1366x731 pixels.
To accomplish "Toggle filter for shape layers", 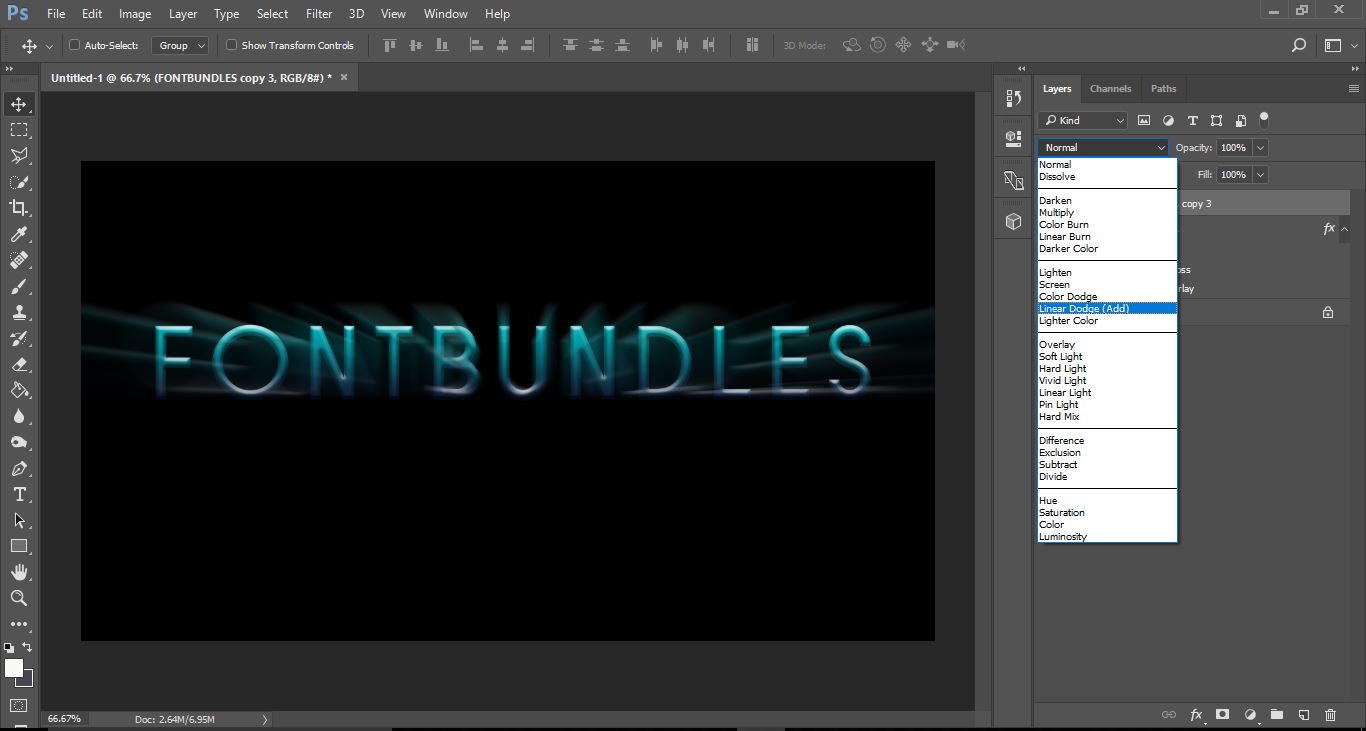I will (x=1216, y=120).
